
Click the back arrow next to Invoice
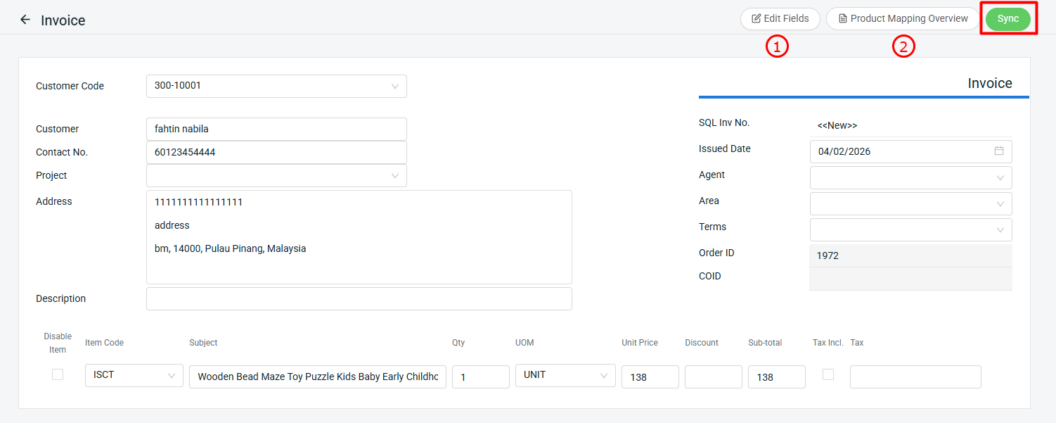pyautogui.click(x=25, y=20)
